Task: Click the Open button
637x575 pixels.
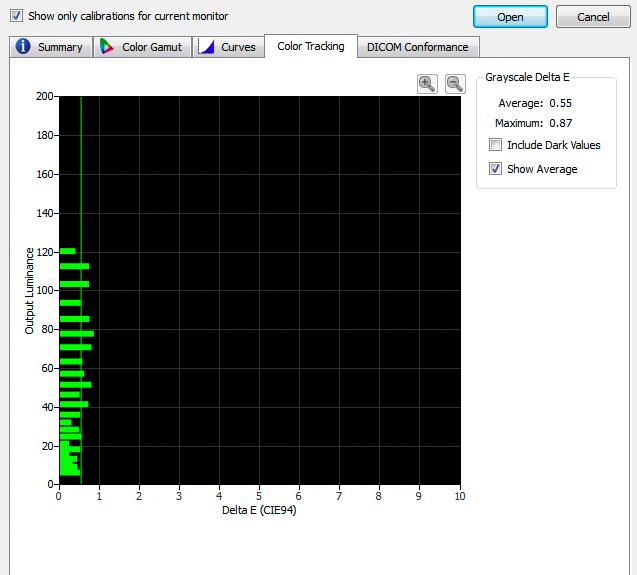Action: point(510,17)
